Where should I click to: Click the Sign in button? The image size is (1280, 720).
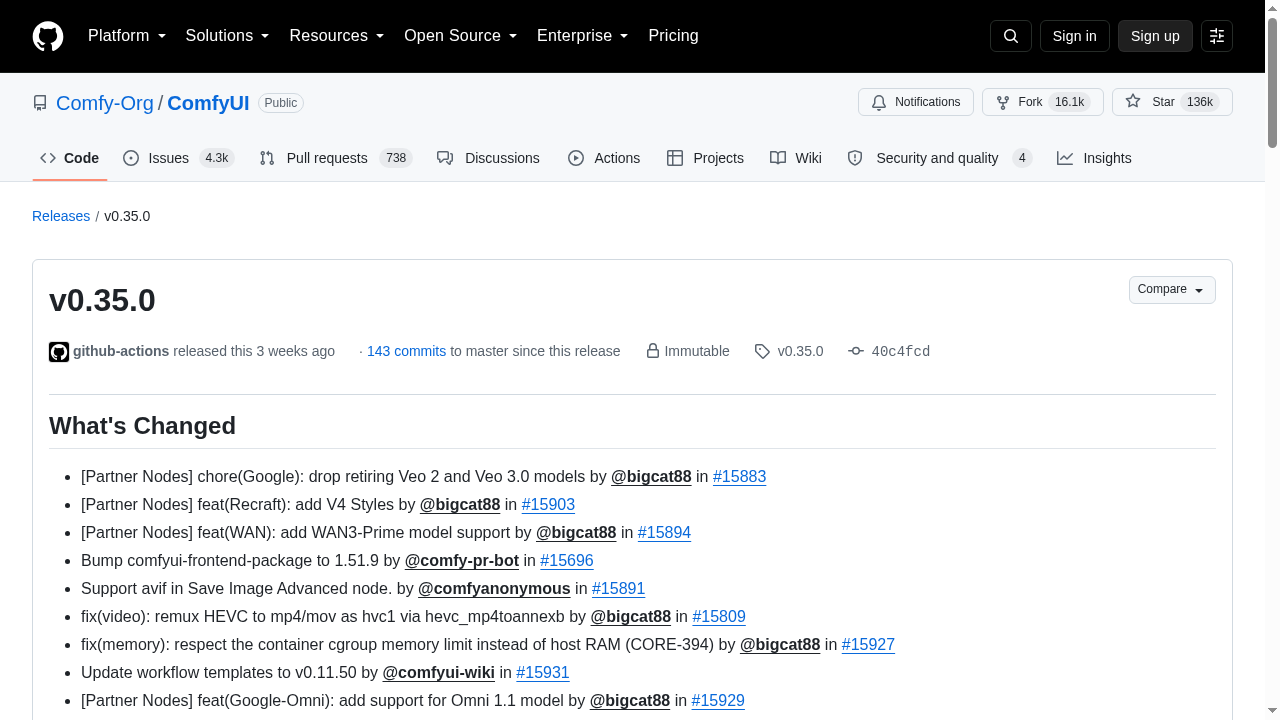coord(1075,36)
